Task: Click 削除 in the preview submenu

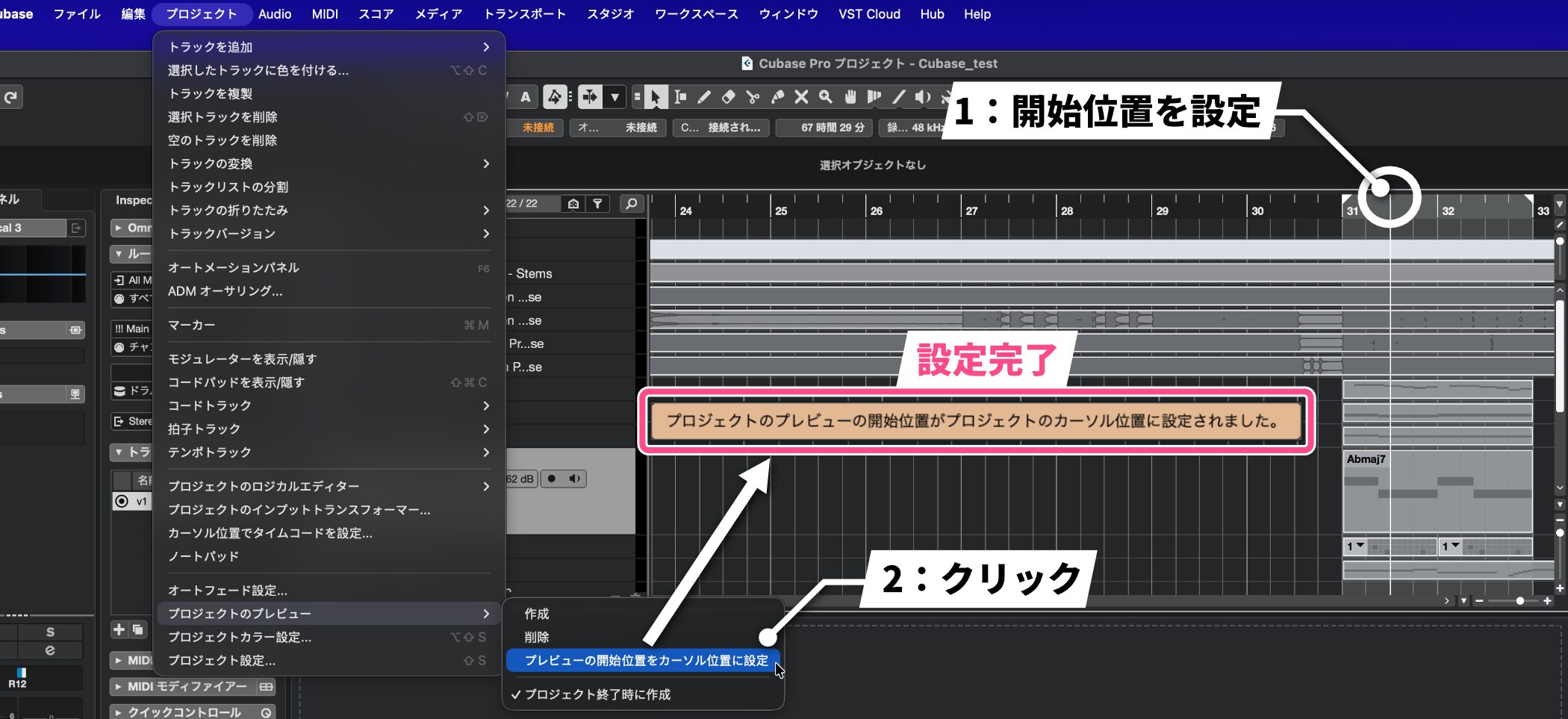Action: click(537, 637)
